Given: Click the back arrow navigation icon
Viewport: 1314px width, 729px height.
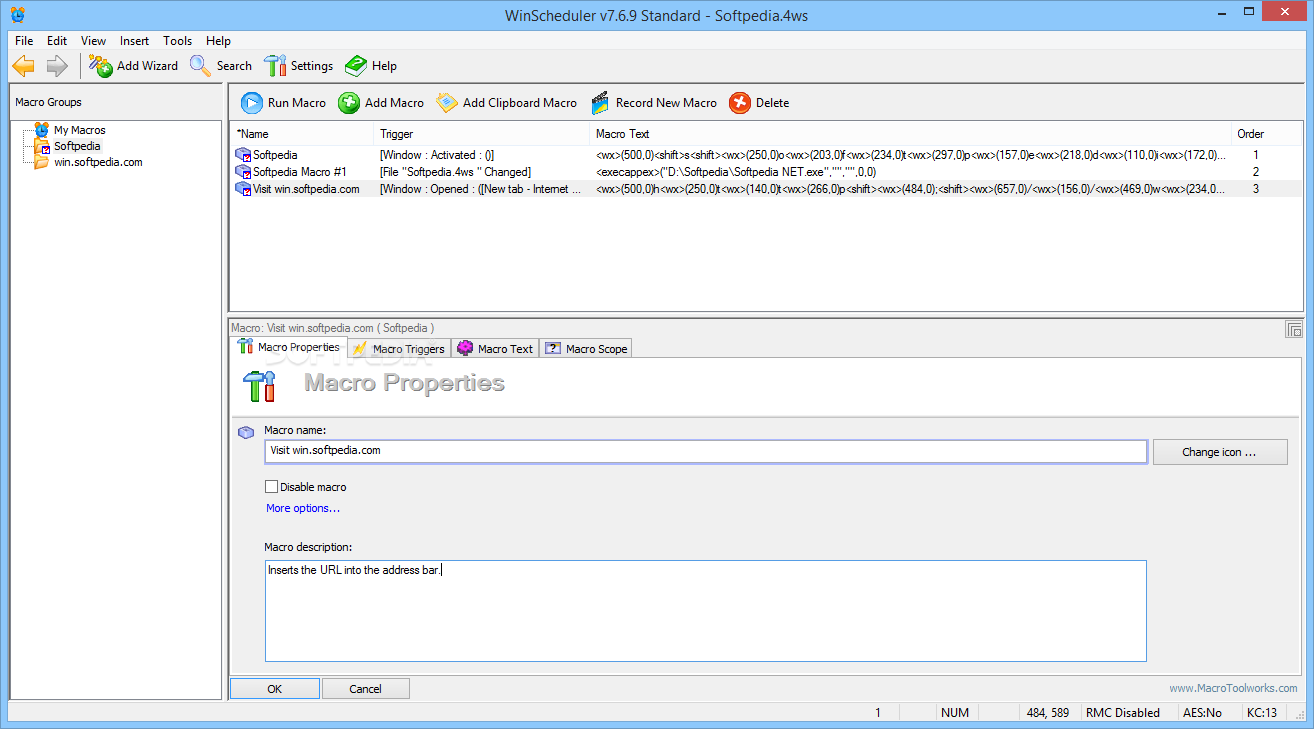Looking at the screenshot, I should 23,66.
